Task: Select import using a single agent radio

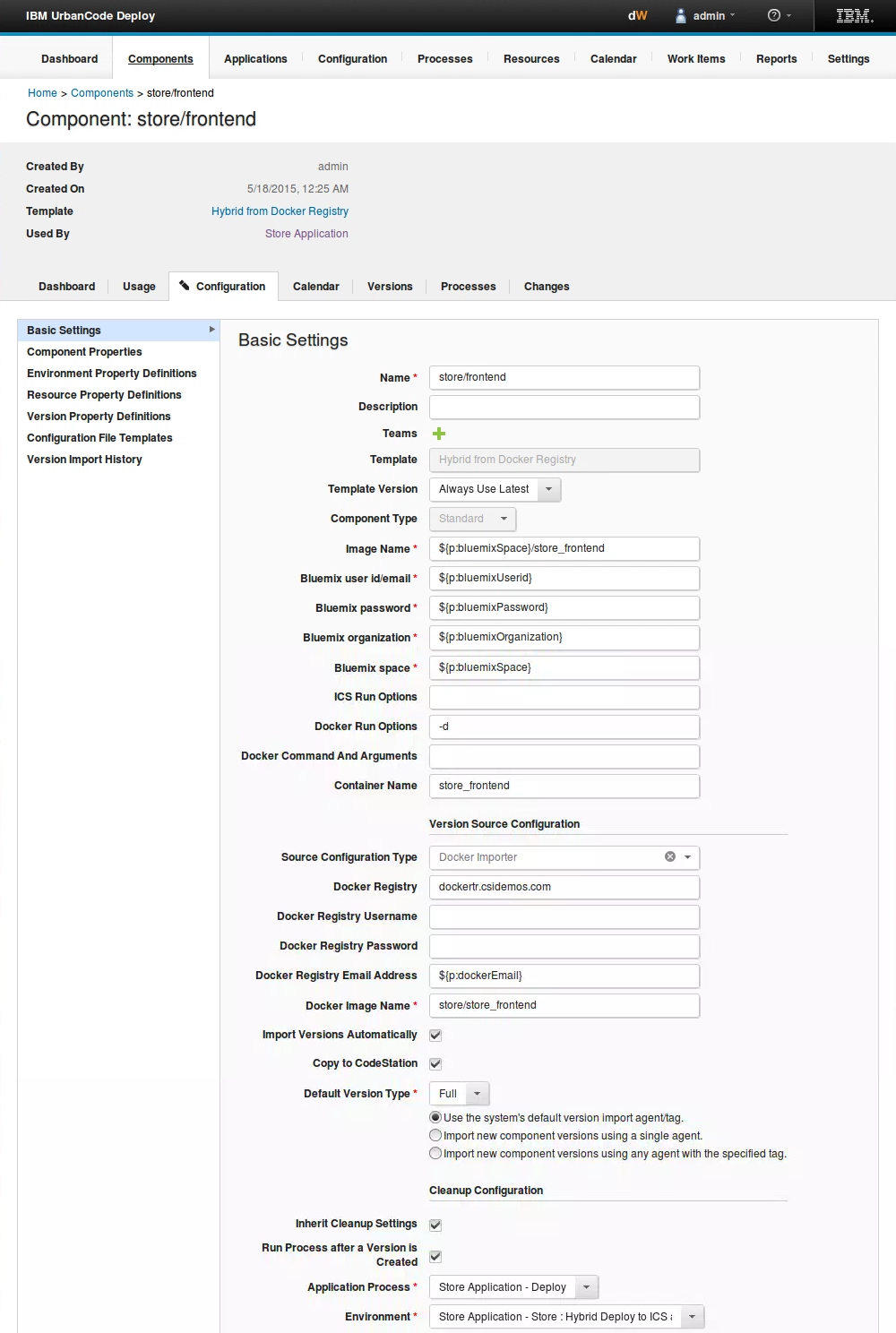Action: [435, 1135]
